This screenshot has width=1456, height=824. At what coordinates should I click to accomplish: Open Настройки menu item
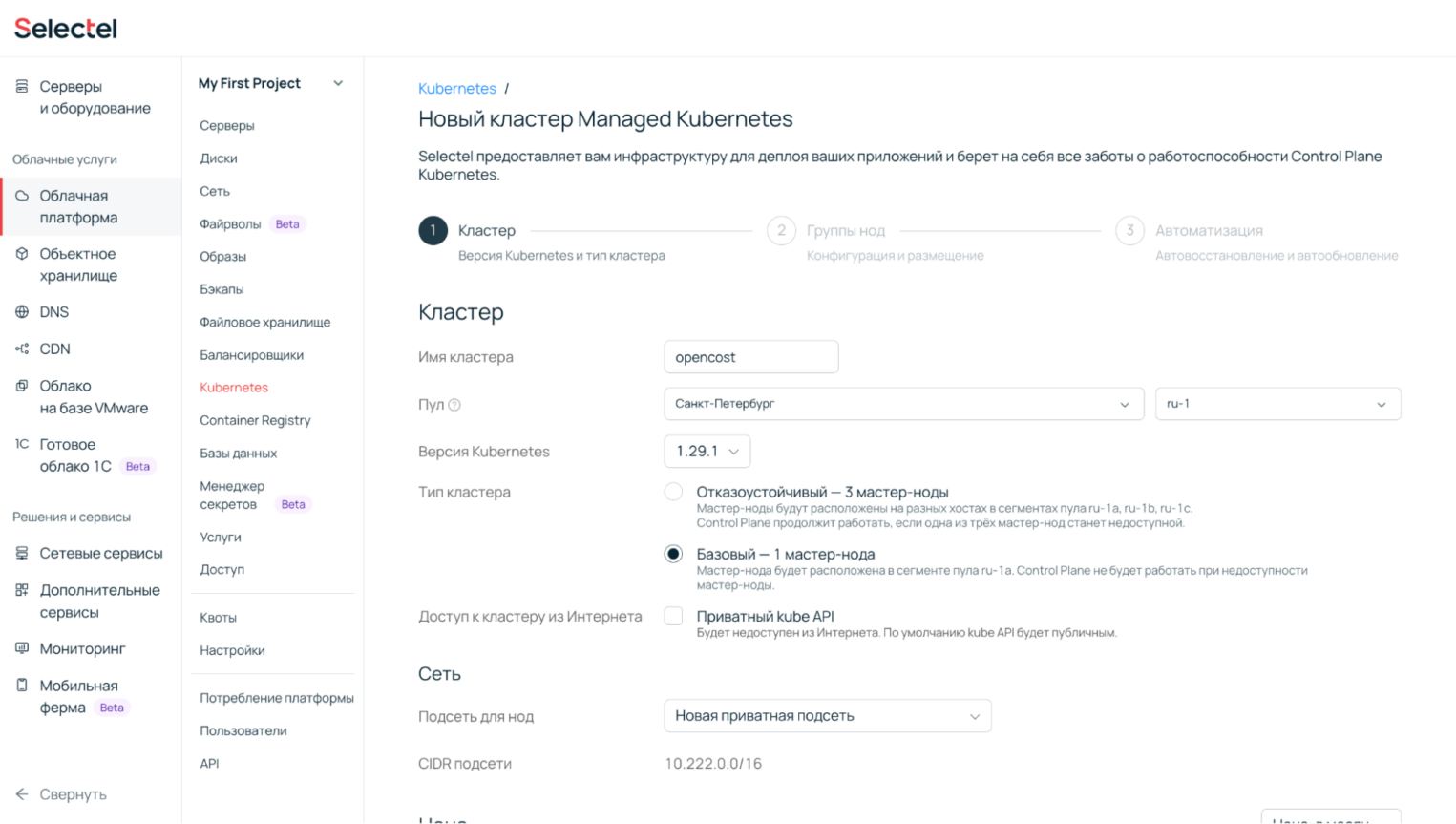[232, 650]
